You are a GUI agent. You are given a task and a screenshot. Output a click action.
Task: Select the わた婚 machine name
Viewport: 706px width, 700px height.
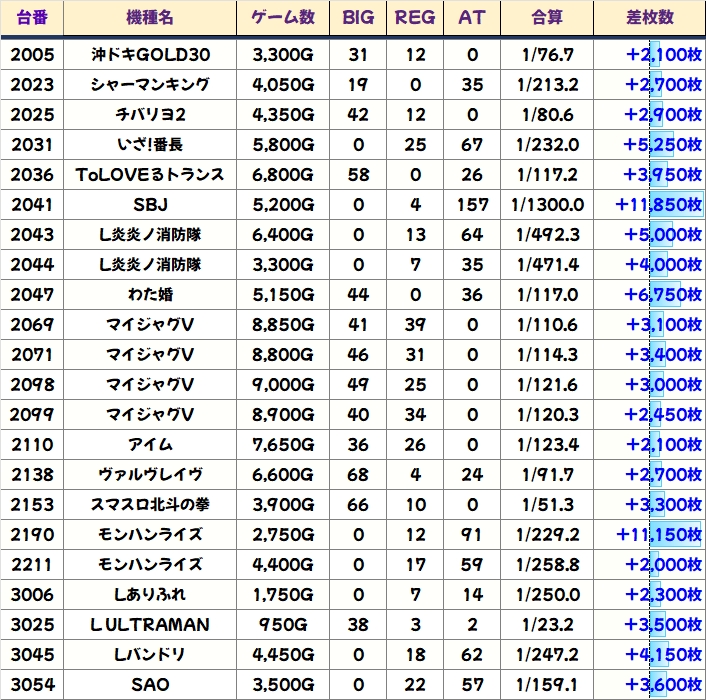(x=150, y=295)
